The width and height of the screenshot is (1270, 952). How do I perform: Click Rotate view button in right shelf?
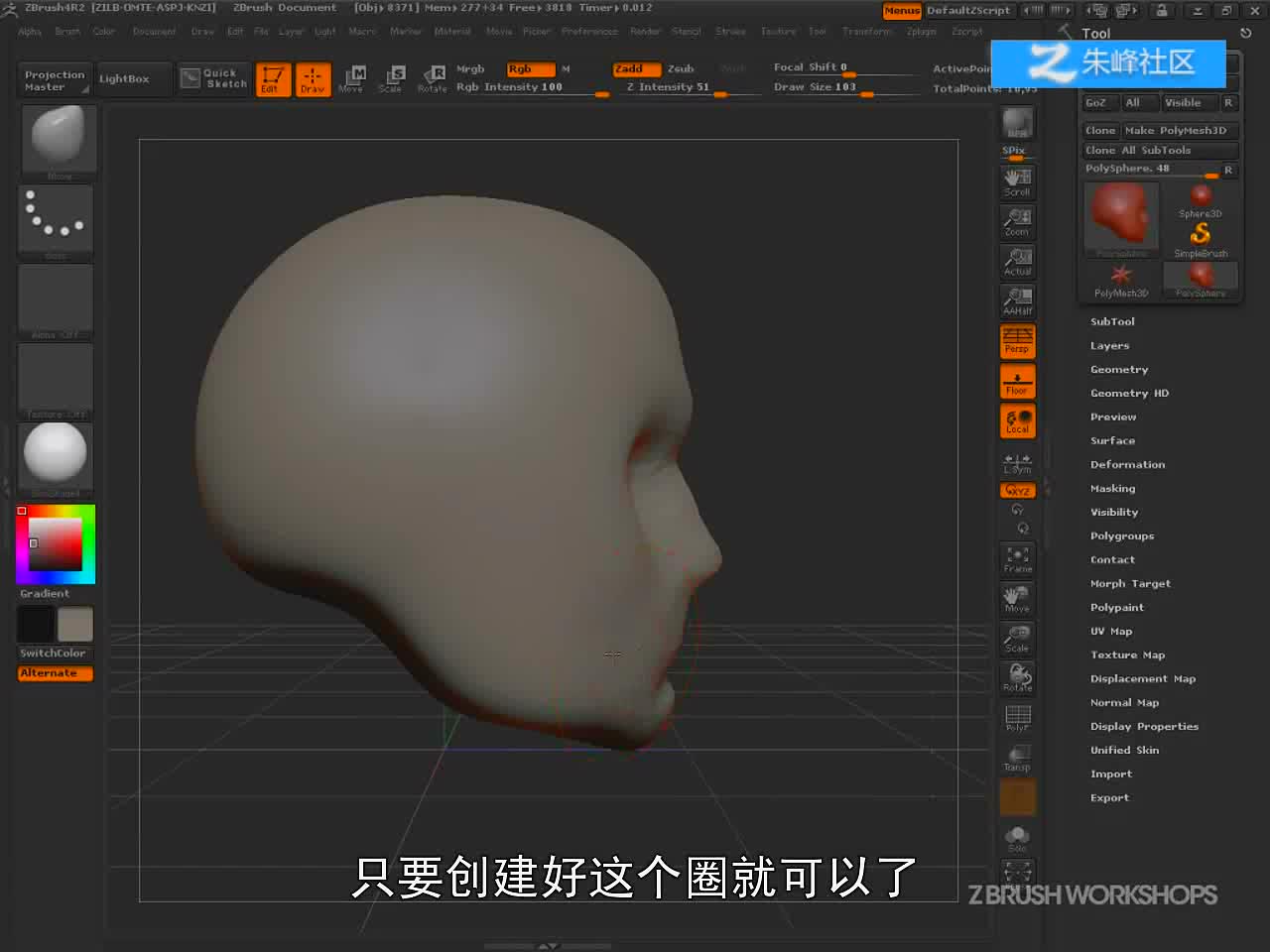[1018, 678]
